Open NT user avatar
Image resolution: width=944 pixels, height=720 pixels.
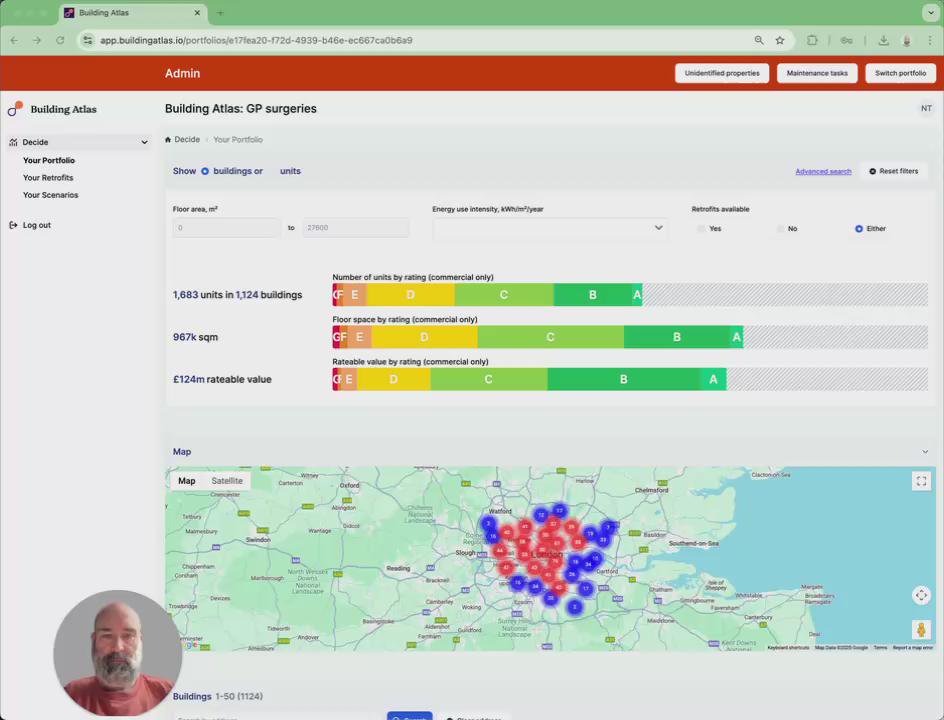click(x=926, y=108)
